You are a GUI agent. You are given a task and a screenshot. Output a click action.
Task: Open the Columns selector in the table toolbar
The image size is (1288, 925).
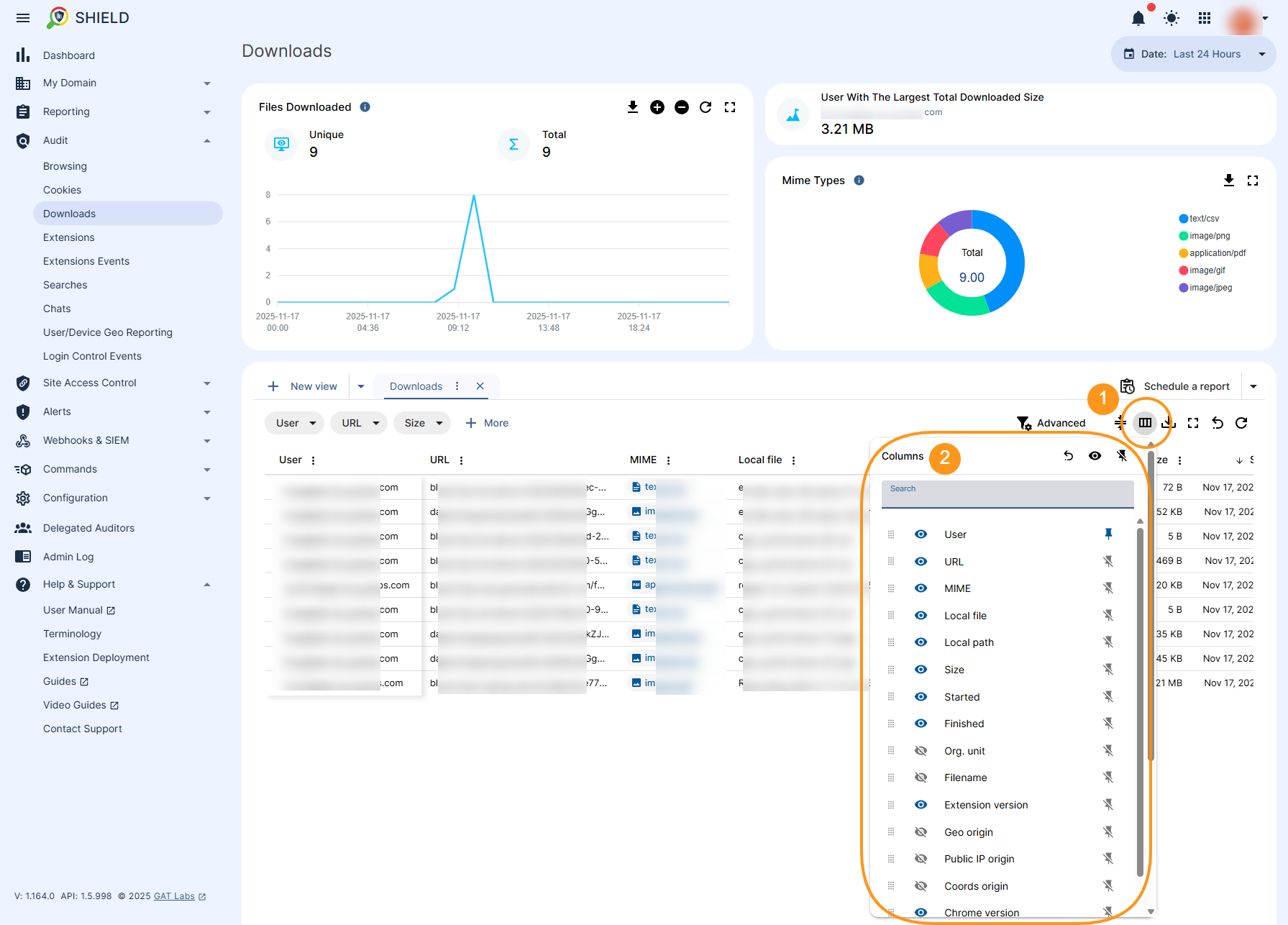pos(1144,423)
